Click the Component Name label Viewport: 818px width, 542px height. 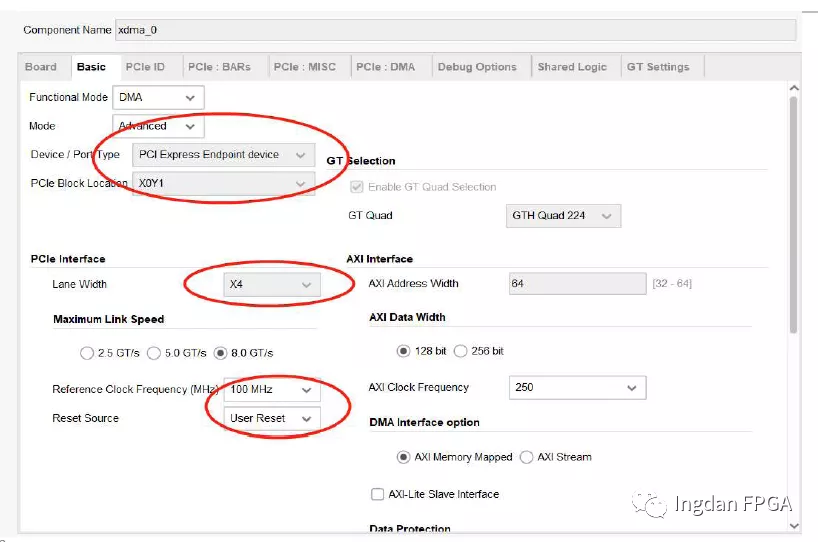(x=67, y=30)
